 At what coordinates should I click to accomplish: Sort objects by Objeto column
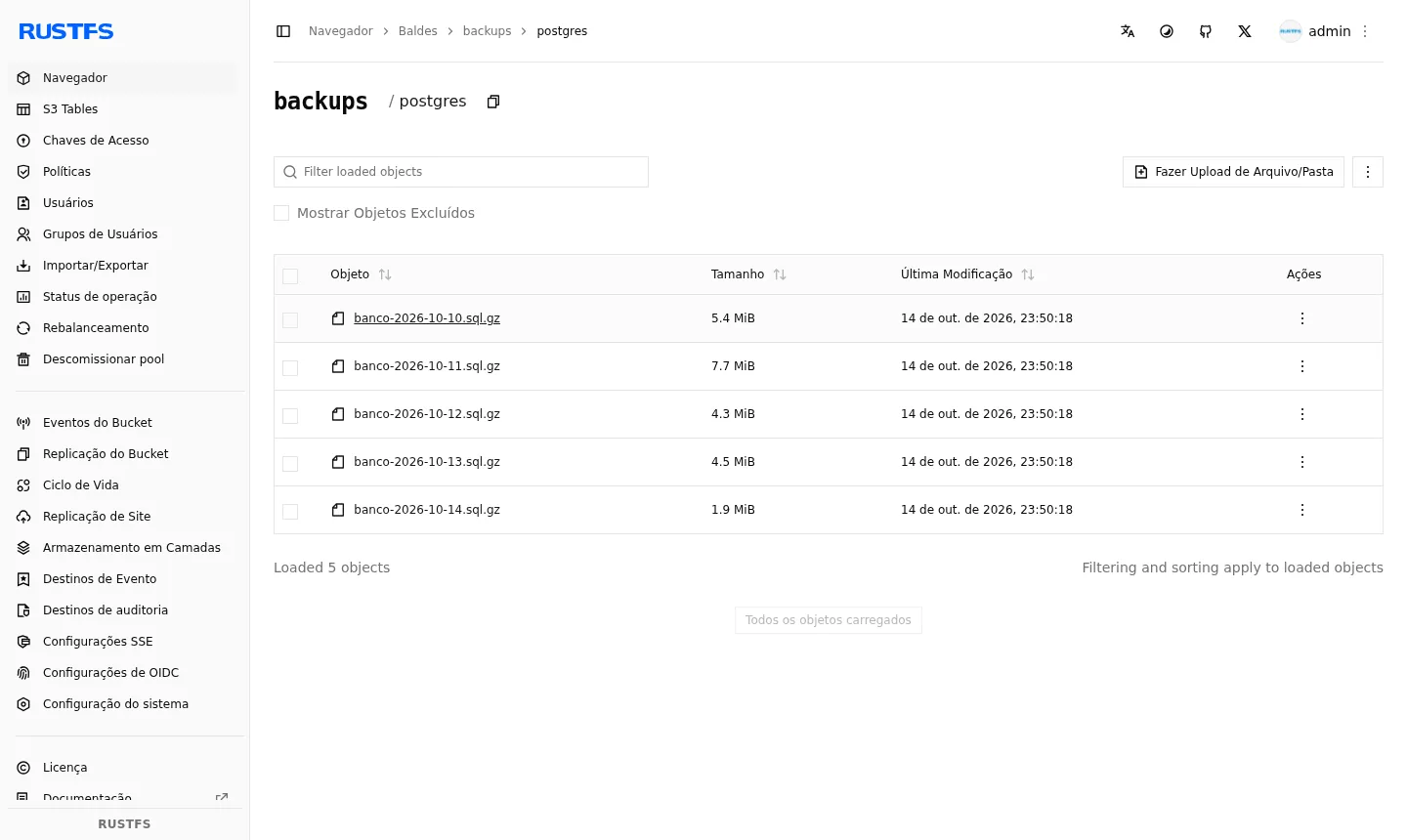[385, 274]
